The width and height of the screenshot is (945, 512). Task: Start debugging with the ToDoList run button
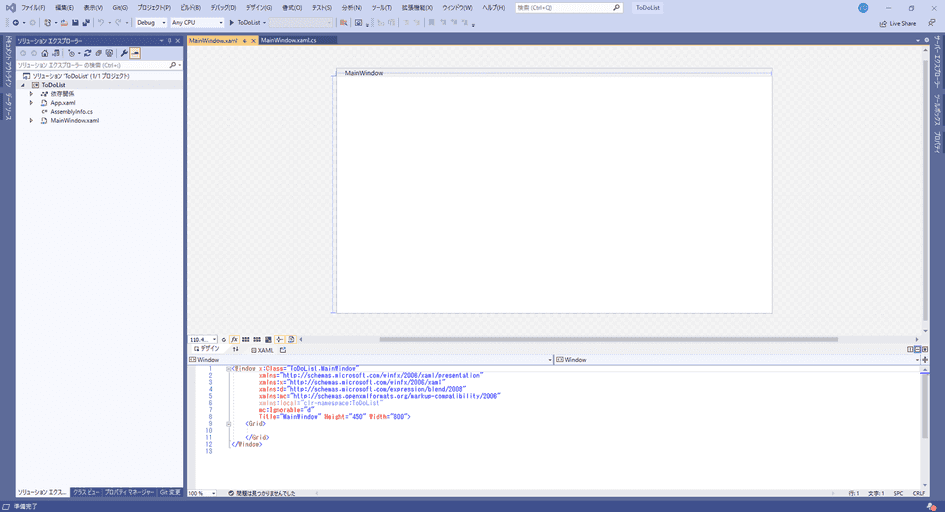pos(245,23)
